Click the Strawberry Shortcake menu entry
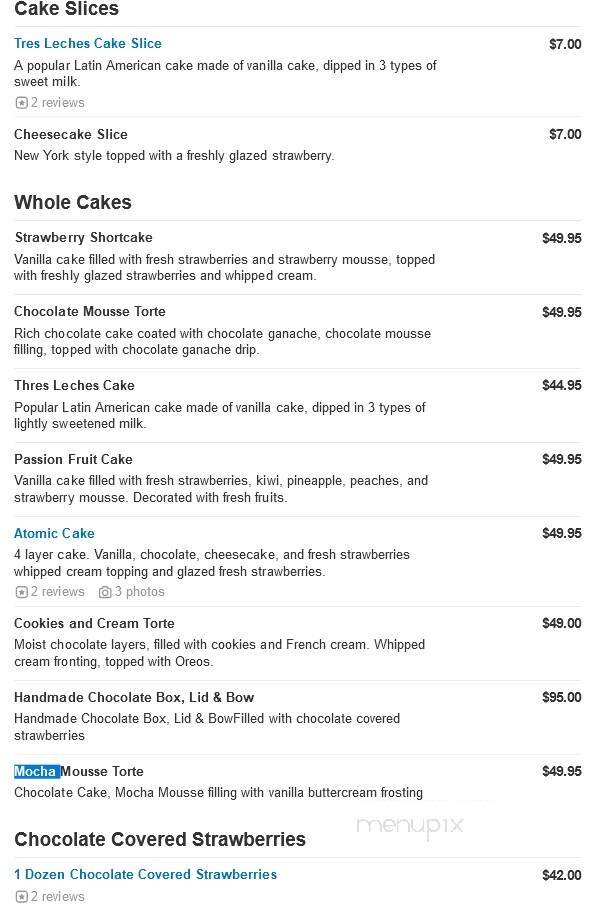 (83, 237)
